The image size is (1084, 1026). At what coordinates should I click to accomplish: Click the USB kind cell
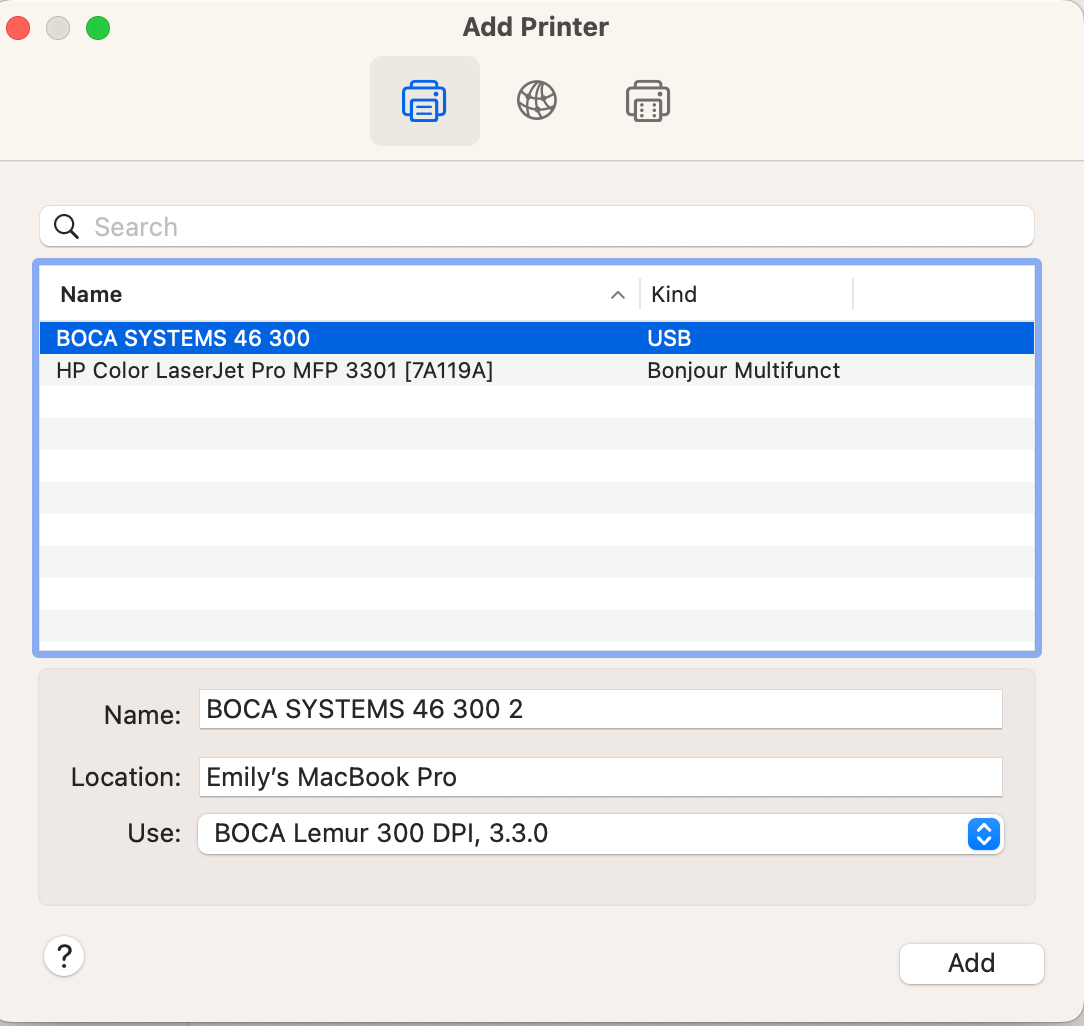(x=669, y=338)
